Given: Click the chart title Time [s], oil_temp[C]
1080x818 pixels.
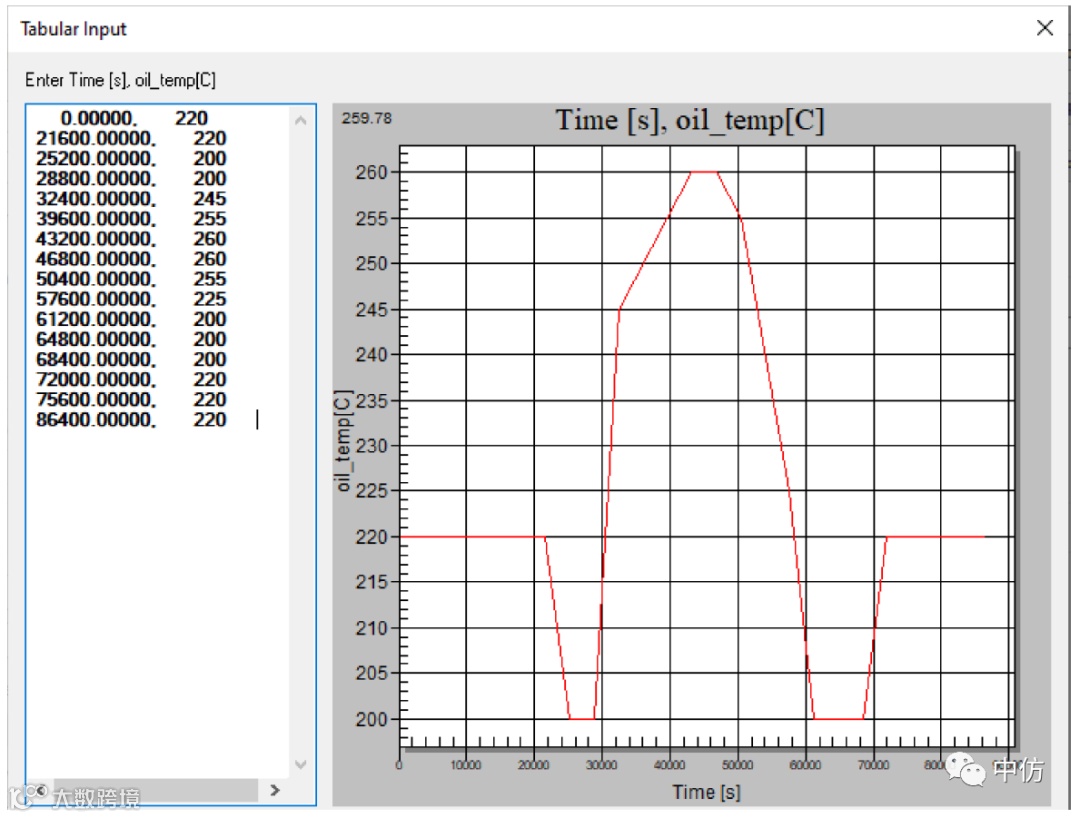Looking at the screenshot, I should click(x=689, y=120).
